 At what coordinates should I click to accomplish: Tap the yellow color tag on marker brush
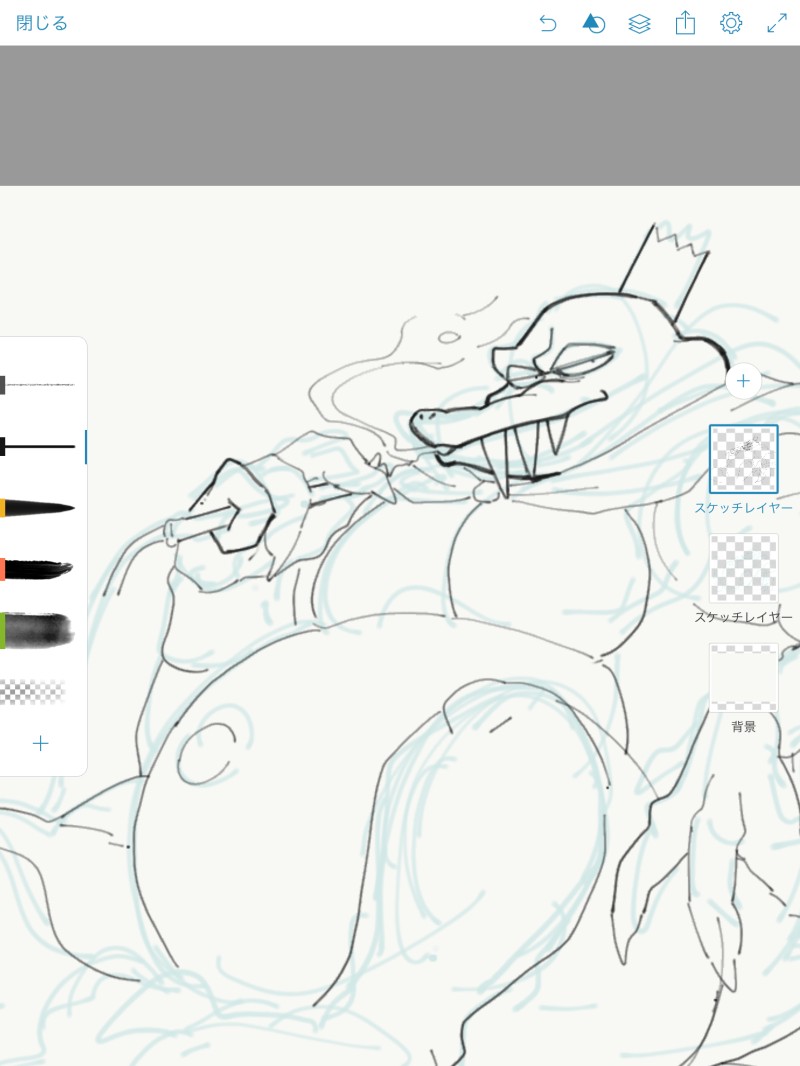point(3,508)
